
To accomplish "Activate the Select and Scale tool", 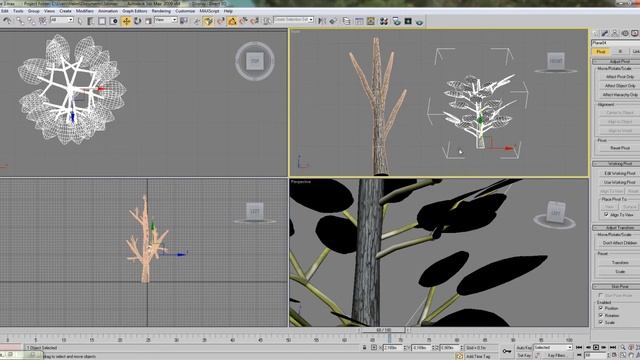I will point(149,21).
